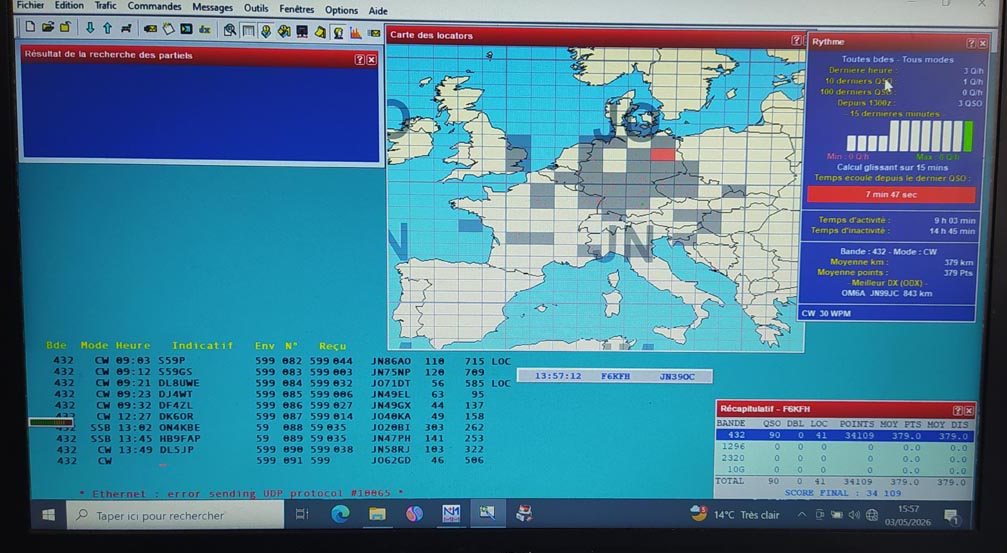Click the blue up arrow icon
This screenshot has height=553, width=1007.
(107, 28)
